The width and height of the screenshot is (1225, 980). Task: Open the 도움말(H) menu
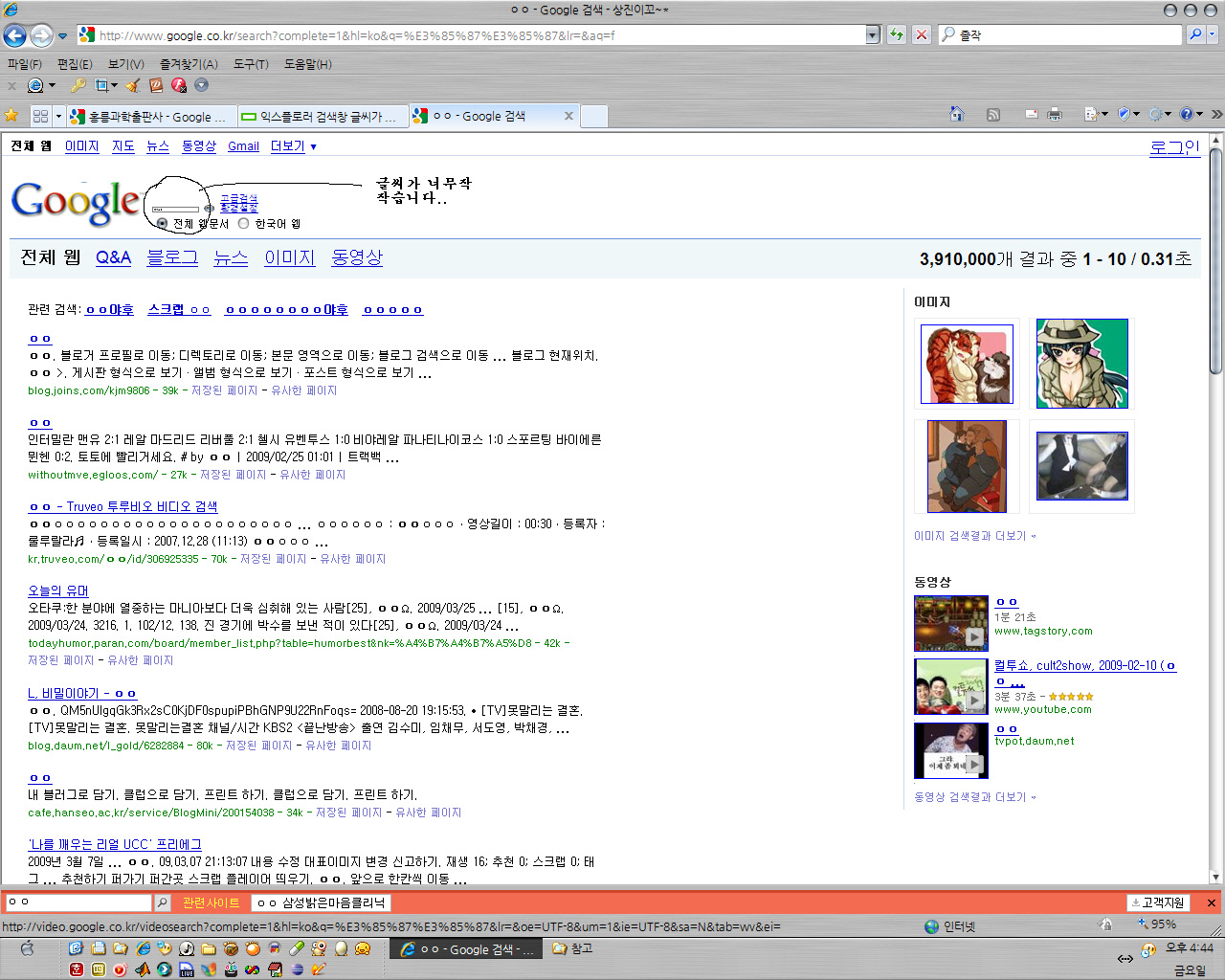308,64
